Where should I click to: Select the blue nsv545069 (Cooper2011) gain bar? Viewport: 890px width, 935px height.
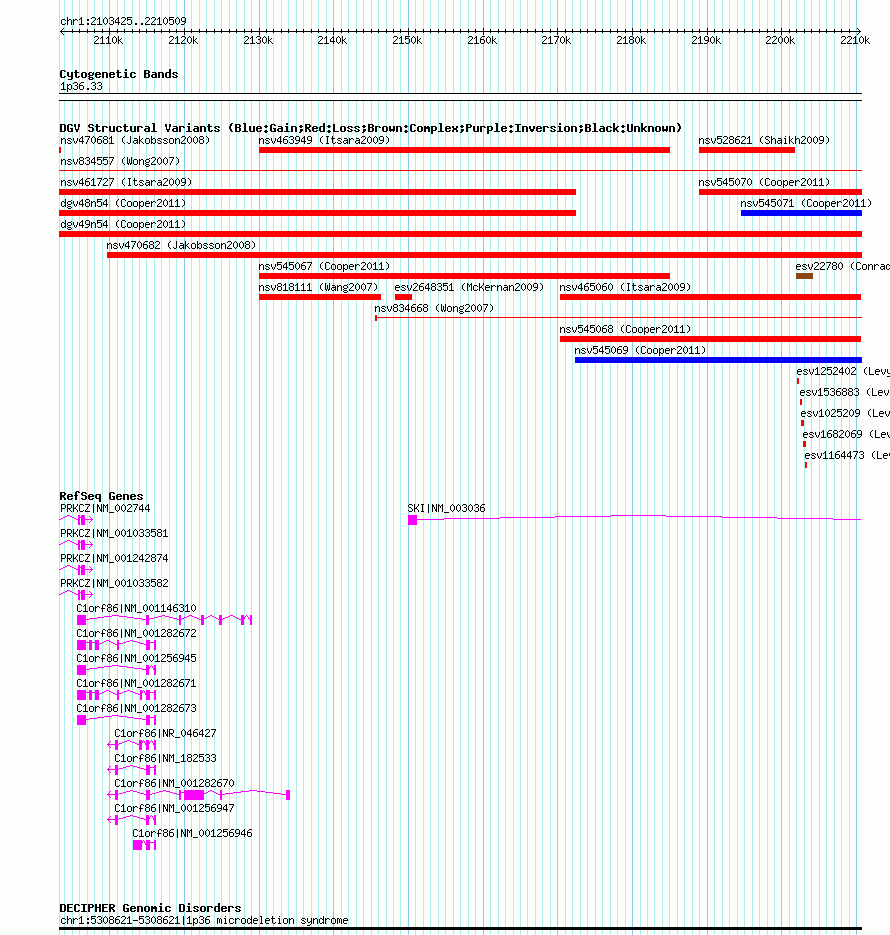coord(718,360)
